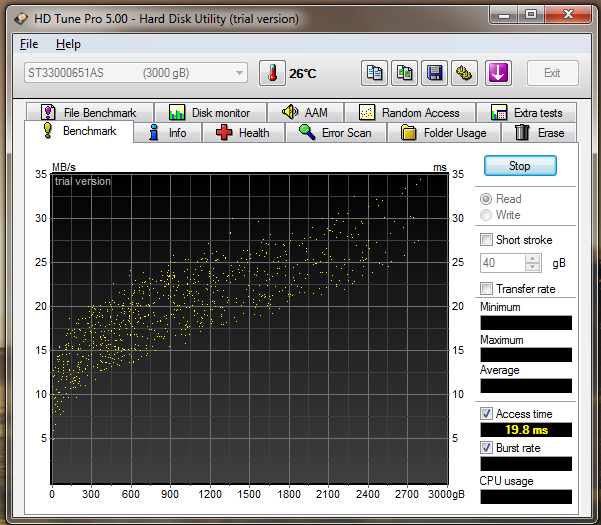
Task: Click the short stroke gB input field
Action: point(503,263)
